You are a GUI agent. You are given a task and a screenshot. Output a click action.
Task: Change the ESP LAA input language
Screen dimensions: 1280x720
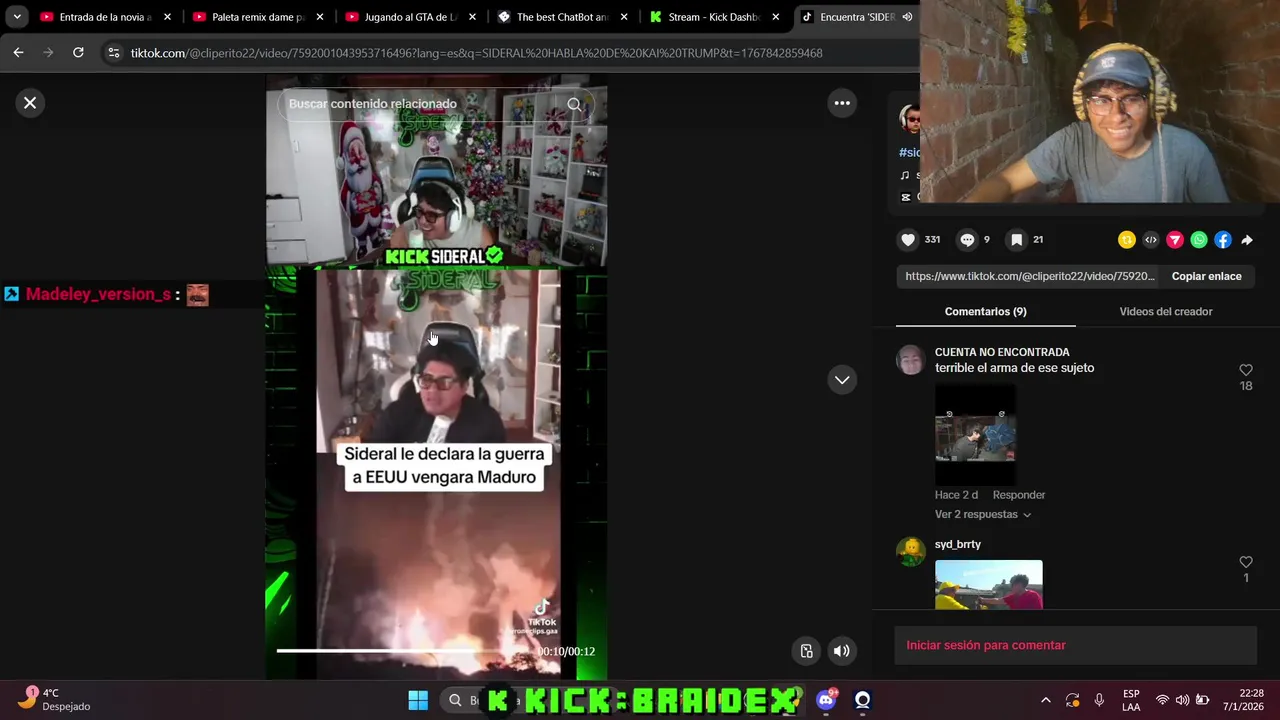(x=1131, y=700)
